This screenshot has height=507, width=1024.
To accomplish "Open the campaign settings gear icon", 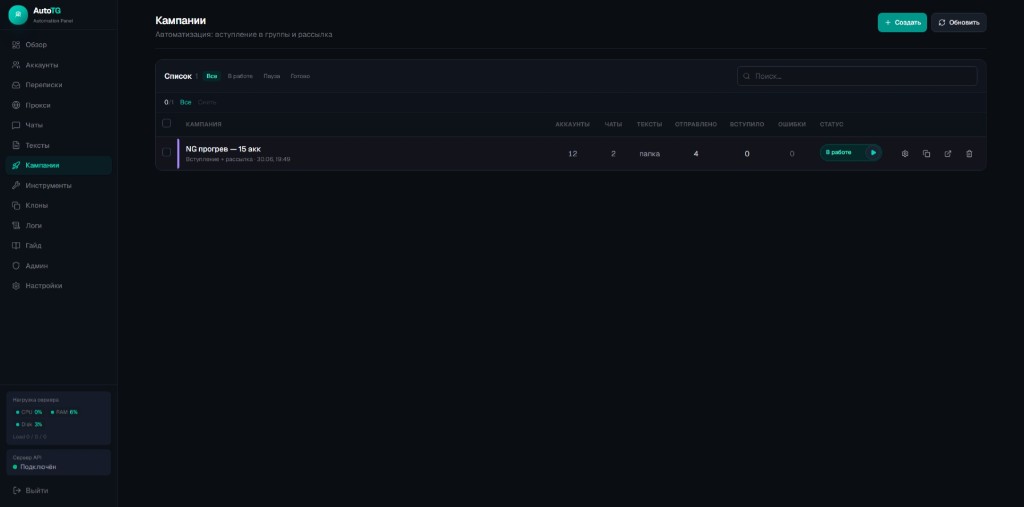I will [904, 154].
